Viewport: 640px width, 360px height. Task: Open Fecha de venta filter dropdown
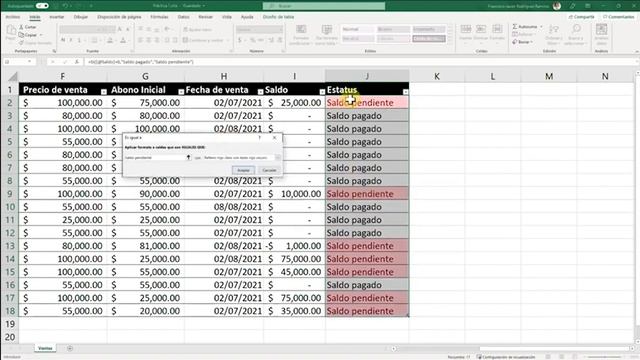(260, 92)
